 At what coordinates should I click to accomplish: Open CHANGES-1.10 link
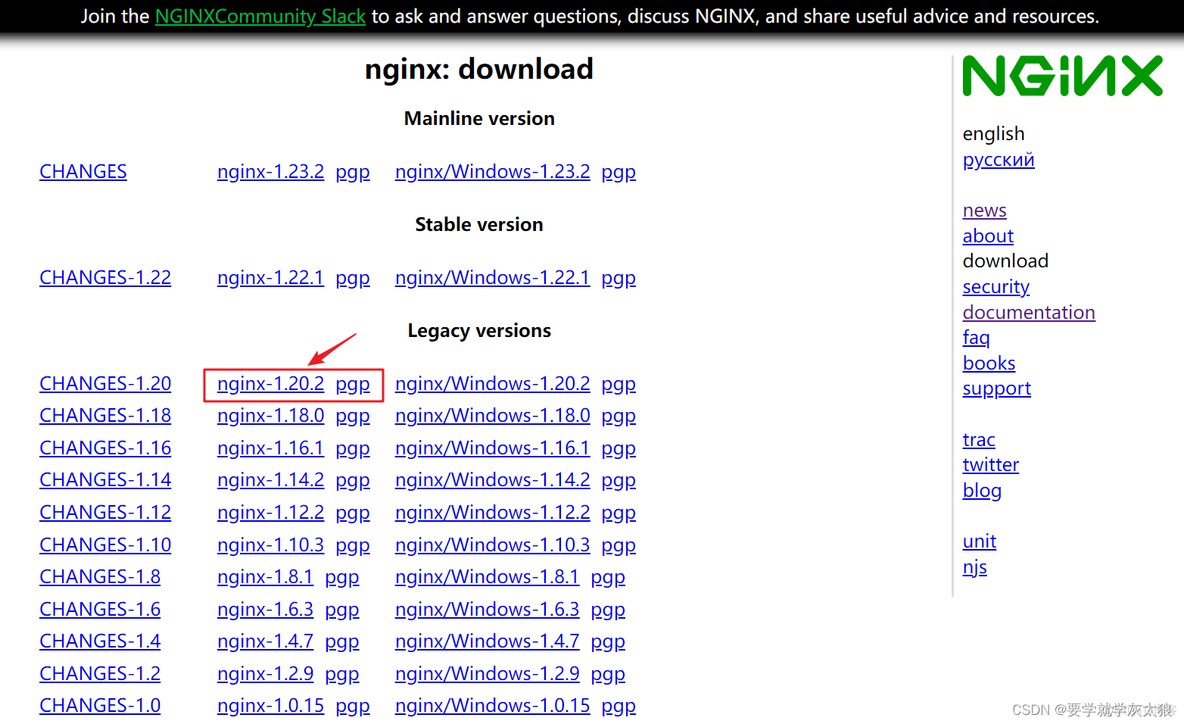[x=105, y=544]
